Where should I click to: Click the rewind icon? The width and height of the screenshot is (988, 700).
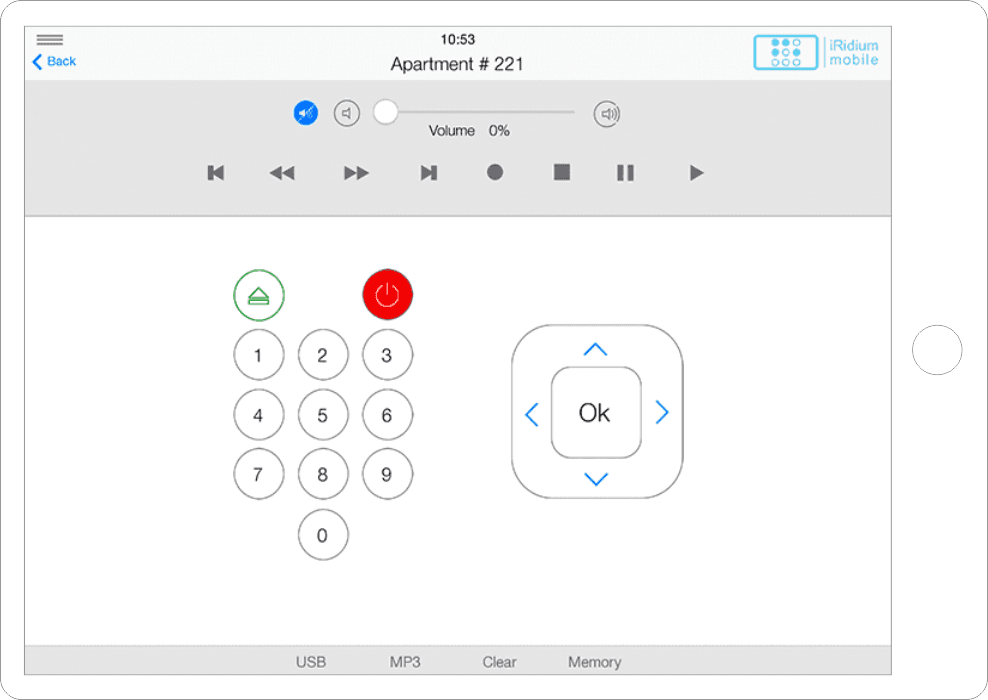[282, 173]
